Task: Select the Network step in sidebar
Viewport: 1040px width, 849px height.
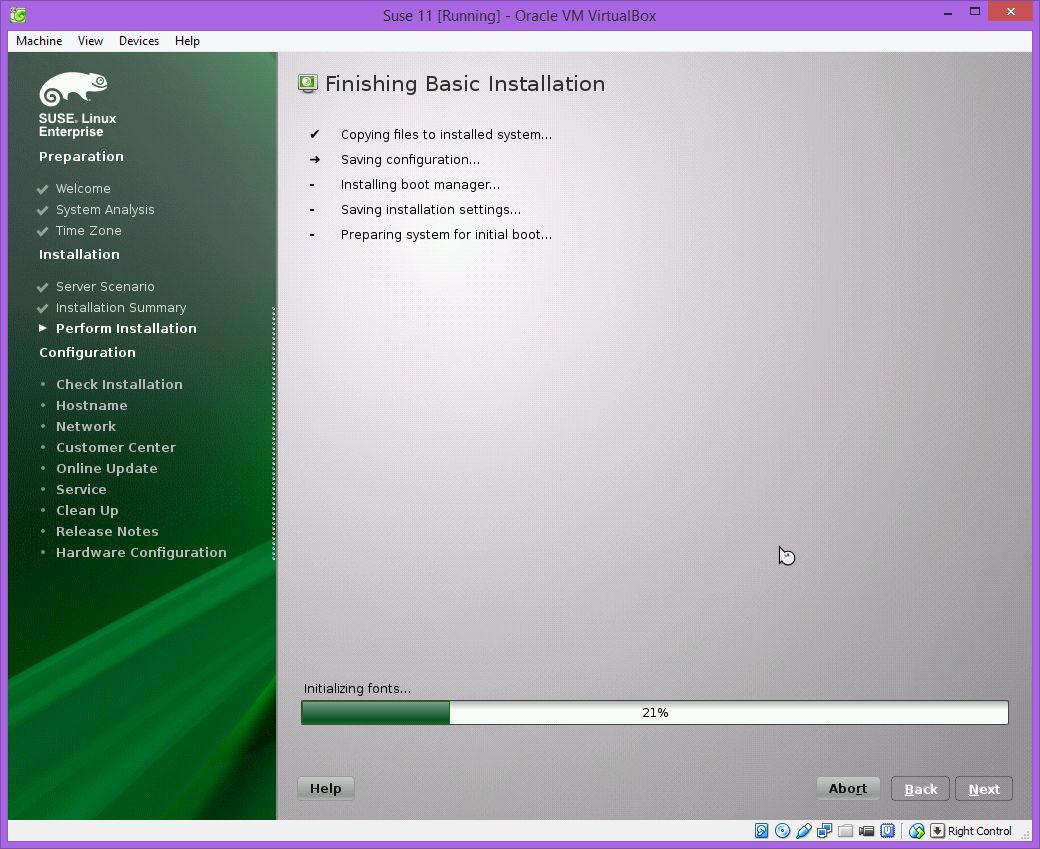Action: pyautogui.click(x=86, y=426)
